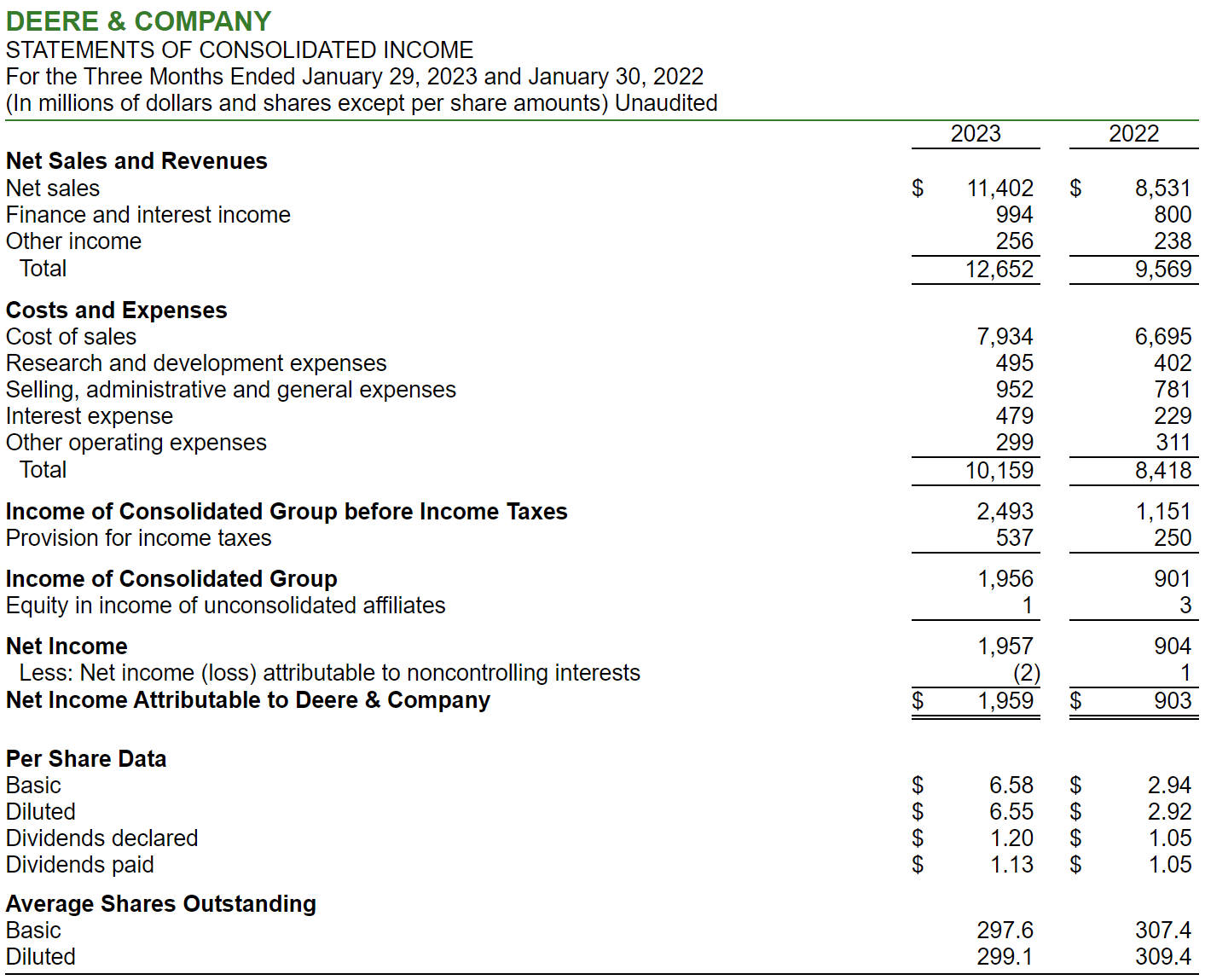Viewport: 1205px width, 980px height.
Task: Click Income of Consolidated Group value 901
Action: (1173, 578)
